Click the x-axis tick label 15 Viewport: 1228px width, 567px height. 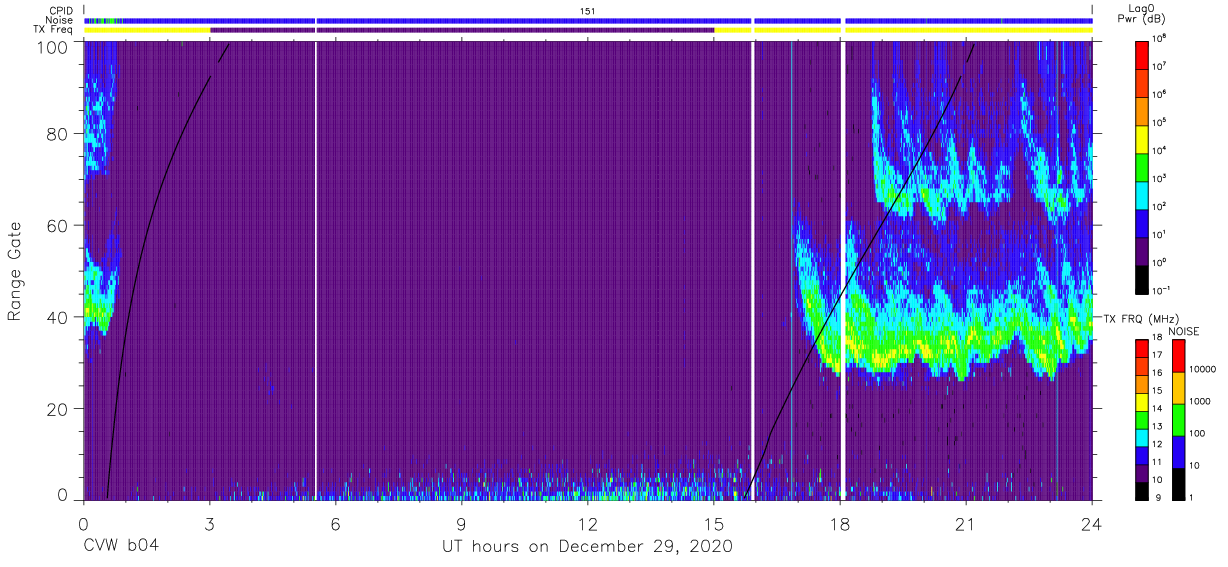coord(714,523)
